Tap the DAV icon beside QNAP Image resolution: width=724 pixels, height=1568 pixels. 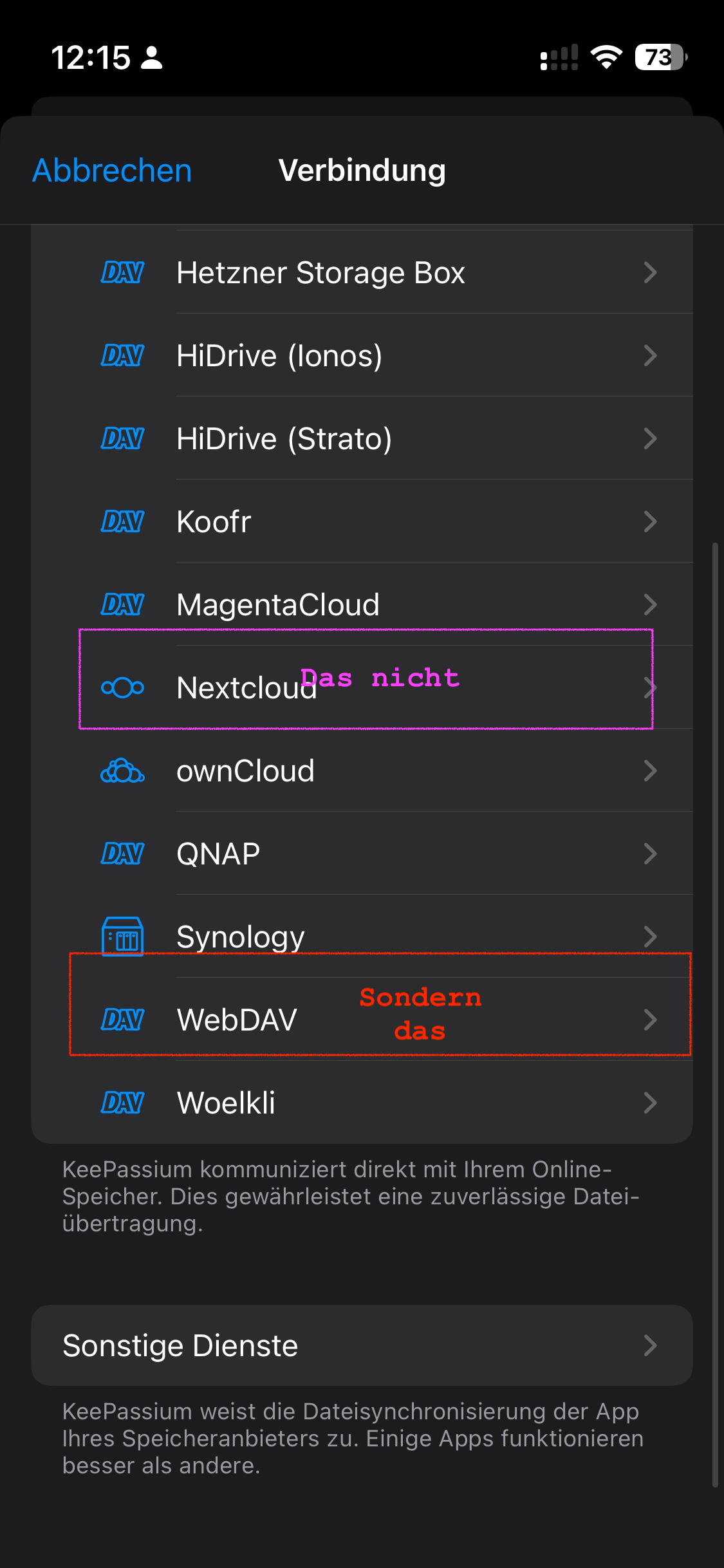[122, 854]
